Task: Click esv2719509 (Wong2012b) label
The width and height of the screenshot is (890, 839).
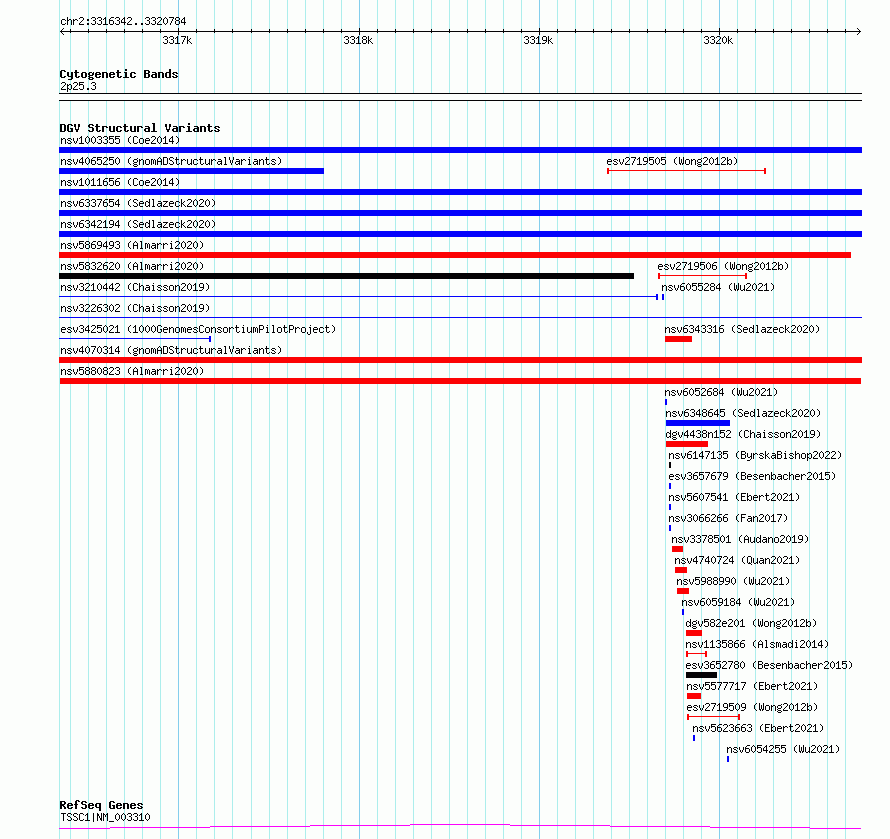Action: 752,707
